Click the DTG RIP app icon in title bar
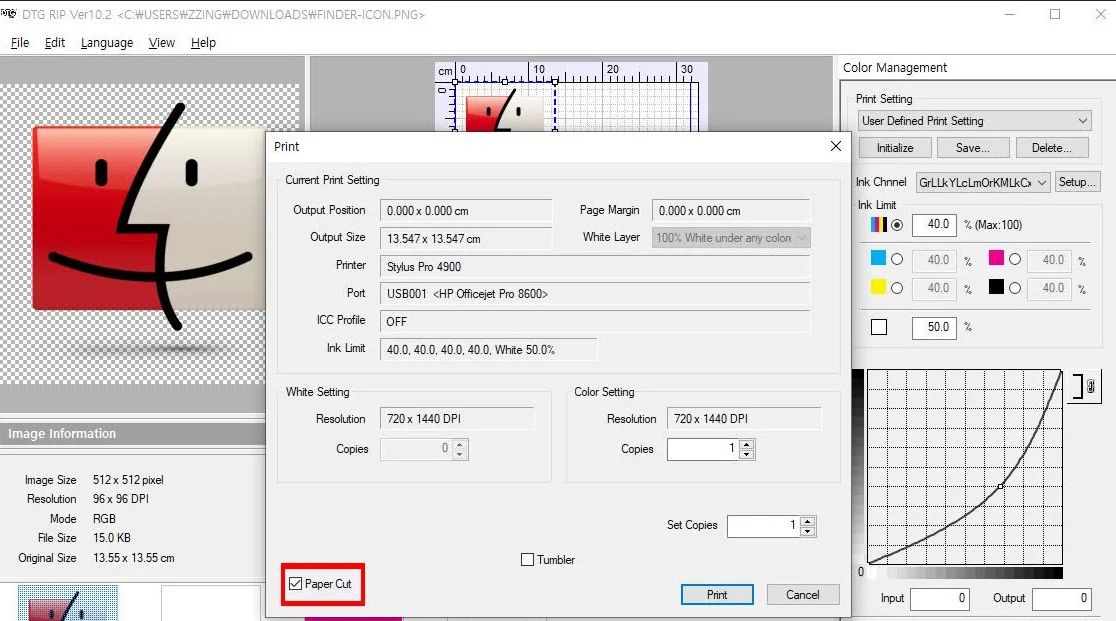Viewport: 1116px width, 621px height. tap(9, 14)
